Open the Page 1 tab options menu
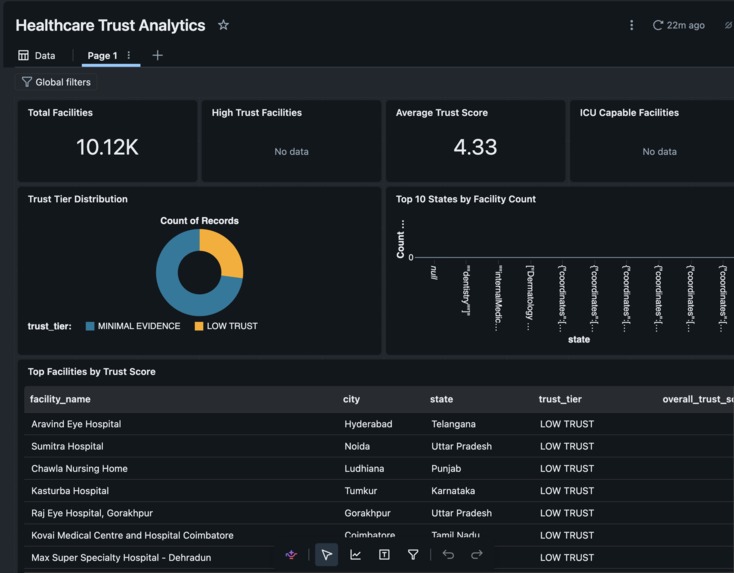The image size is (734, 573). pyautogui.click(x=129, y=55)
